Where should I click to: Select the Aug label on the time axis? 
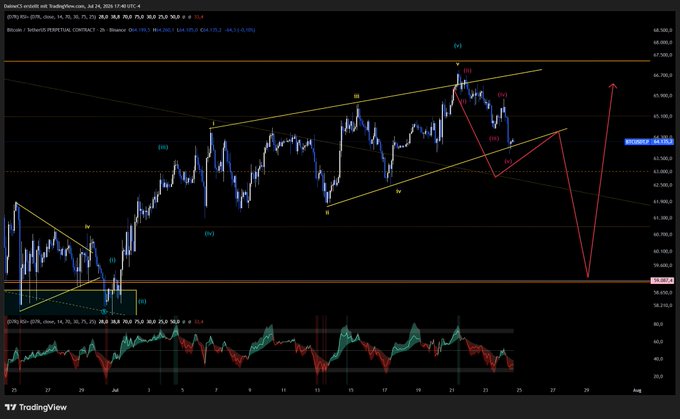point(637,390)
